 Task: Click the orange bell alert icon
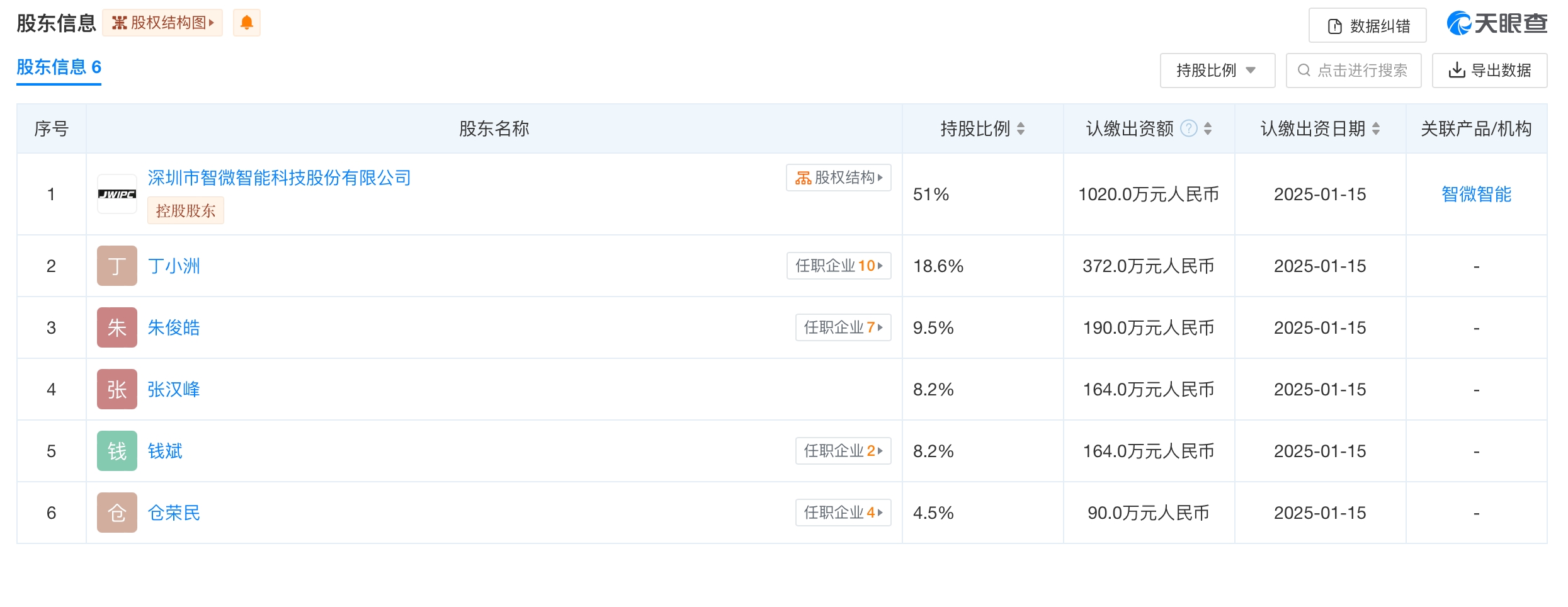(x=246, y=23)
